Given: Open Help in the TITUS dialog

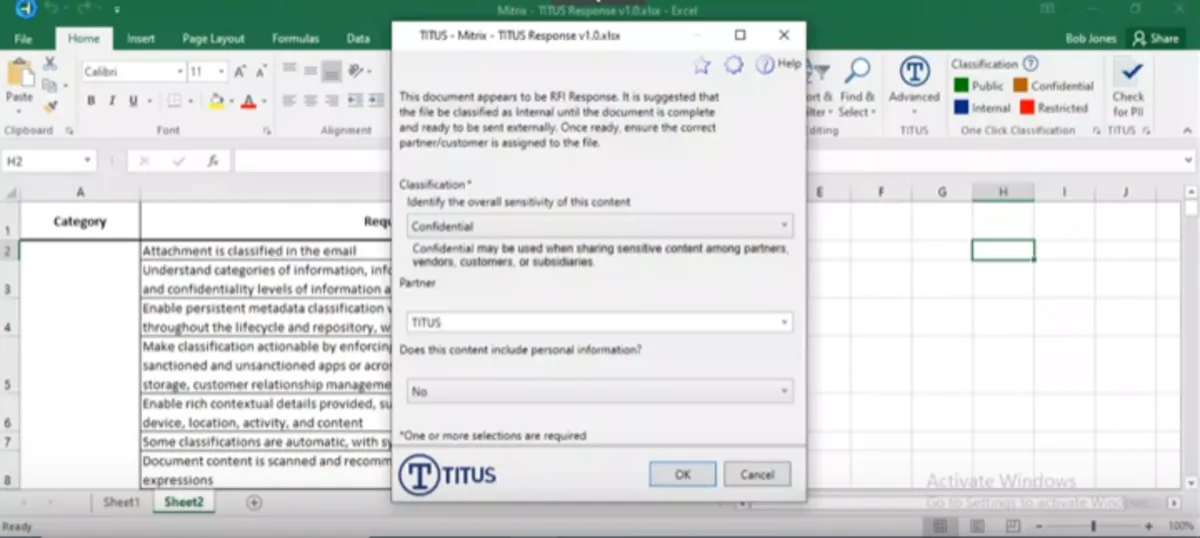Looking at the screenshot, I should coord(778,64).
